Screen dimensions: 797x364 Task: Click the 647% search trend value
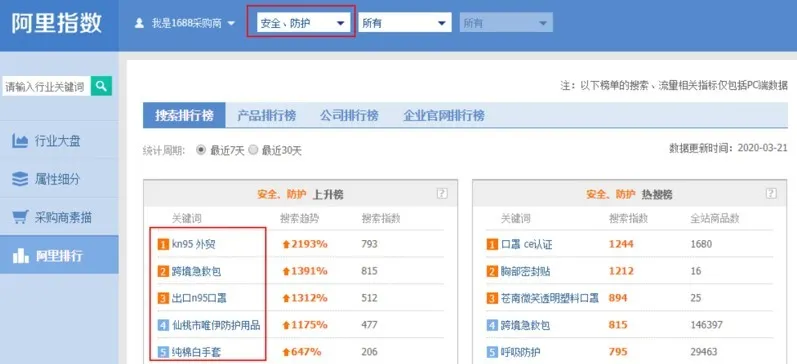pyautogui.click(x=301, y=351)
